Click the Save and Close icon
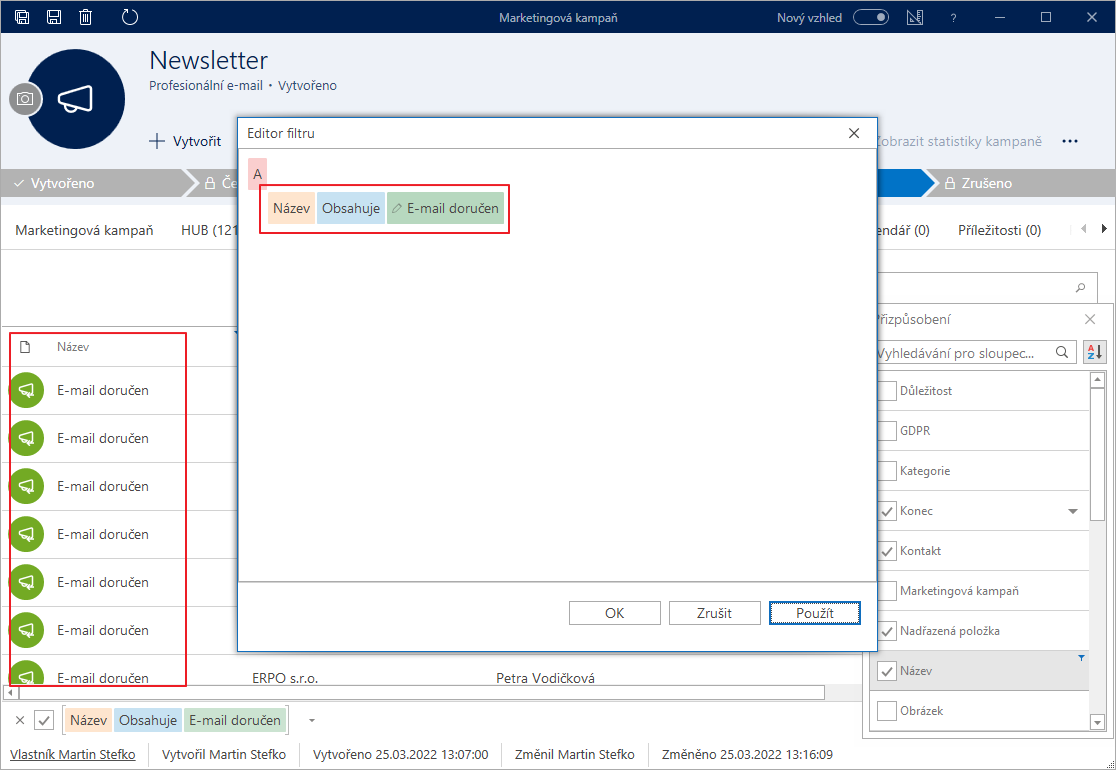The width and height of the screenshot is (1116, 770). click(x=22, y=17)
